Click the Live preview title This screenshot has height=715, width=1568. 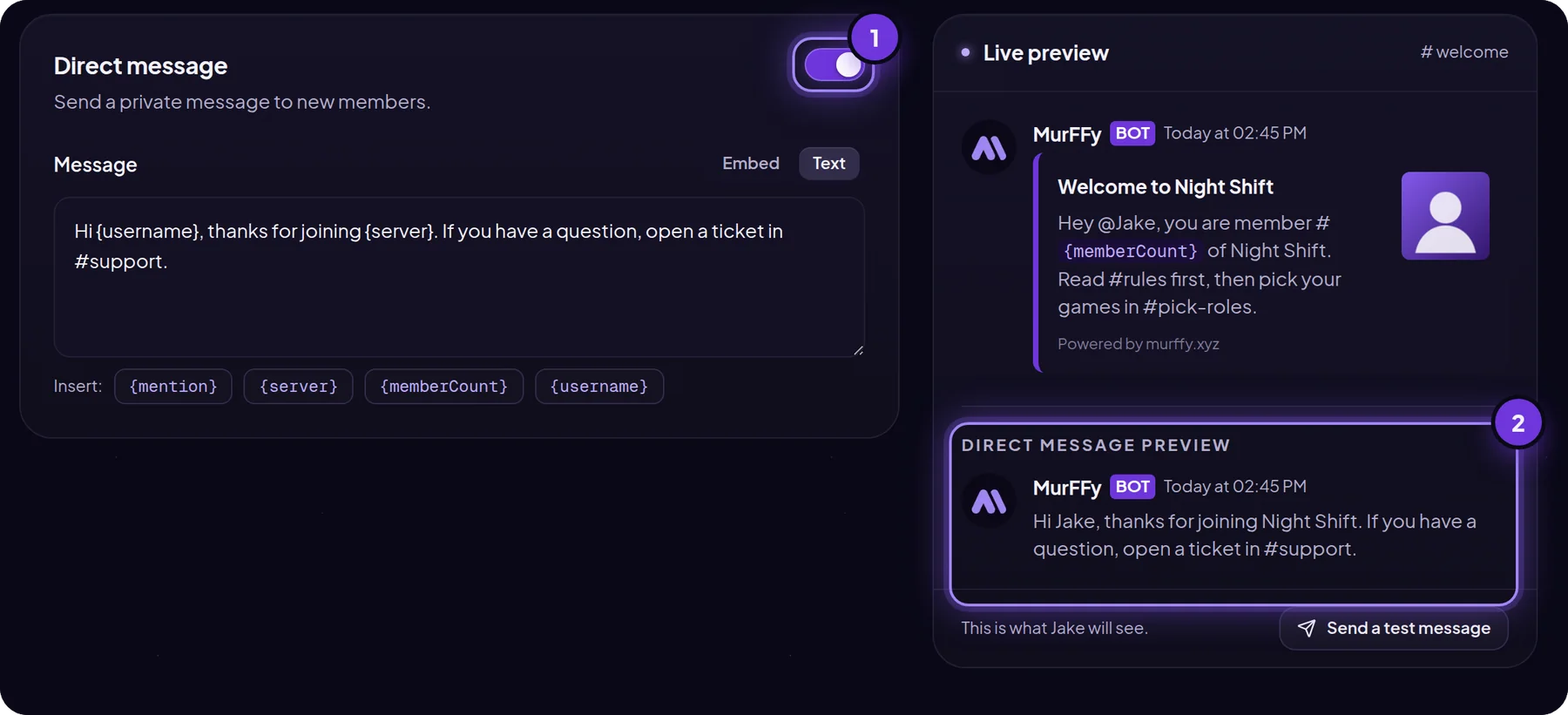click(1046, 53)
